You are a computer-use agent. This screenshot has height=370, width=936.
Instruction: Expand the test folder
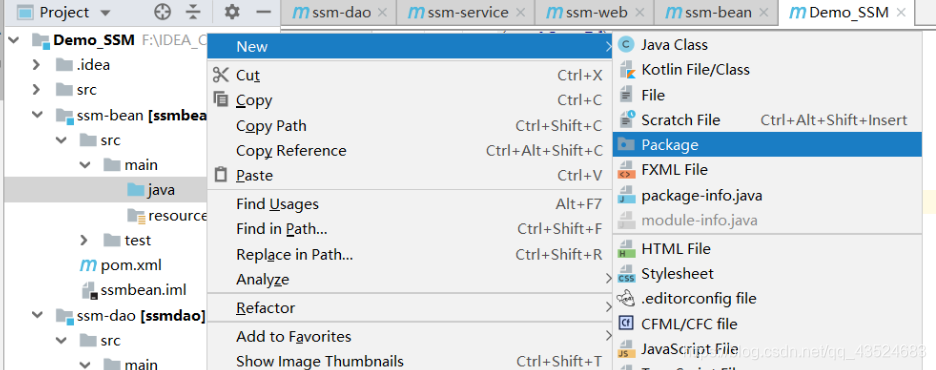click(x=84, y=240)
